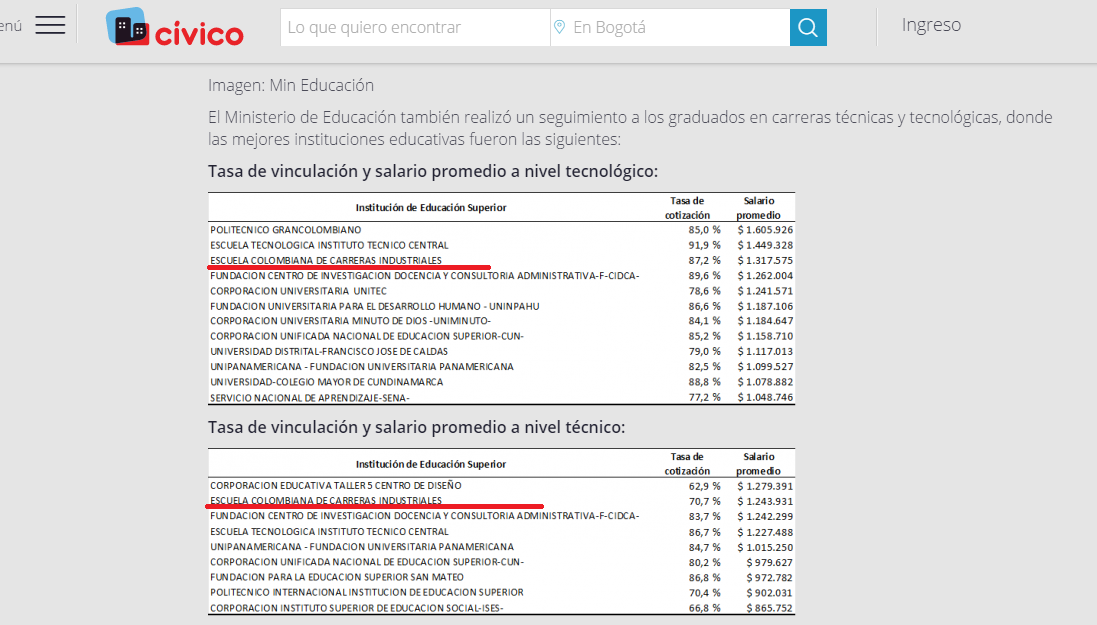This screenshot has height=625, width=1097.
Task: Select heading 'Tasa de vinculación y salario promedio a nivel técnico:'
Action: tap(416, 427)
